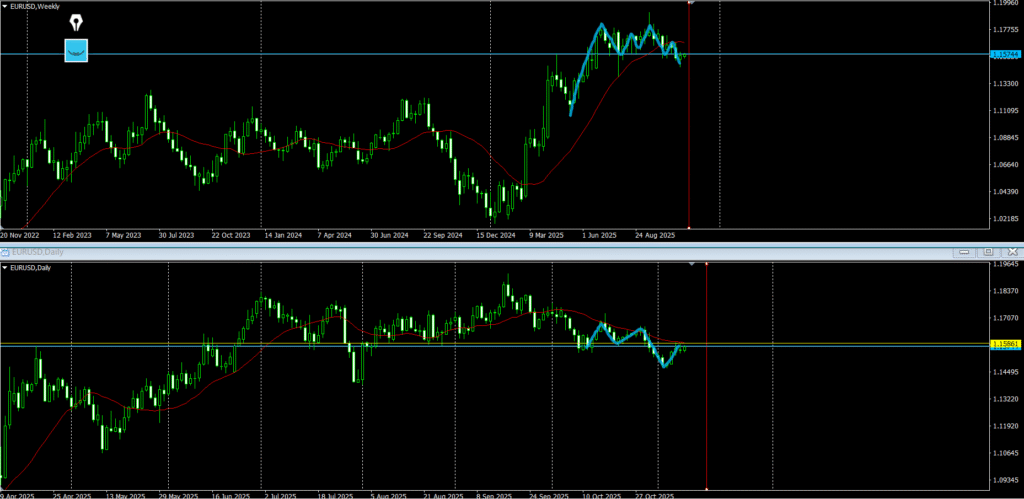1024x499 pixels.
Task: Select the 1.15744 price label on weekly chart
Action: pyautogui.click(x=1004, y=55)
